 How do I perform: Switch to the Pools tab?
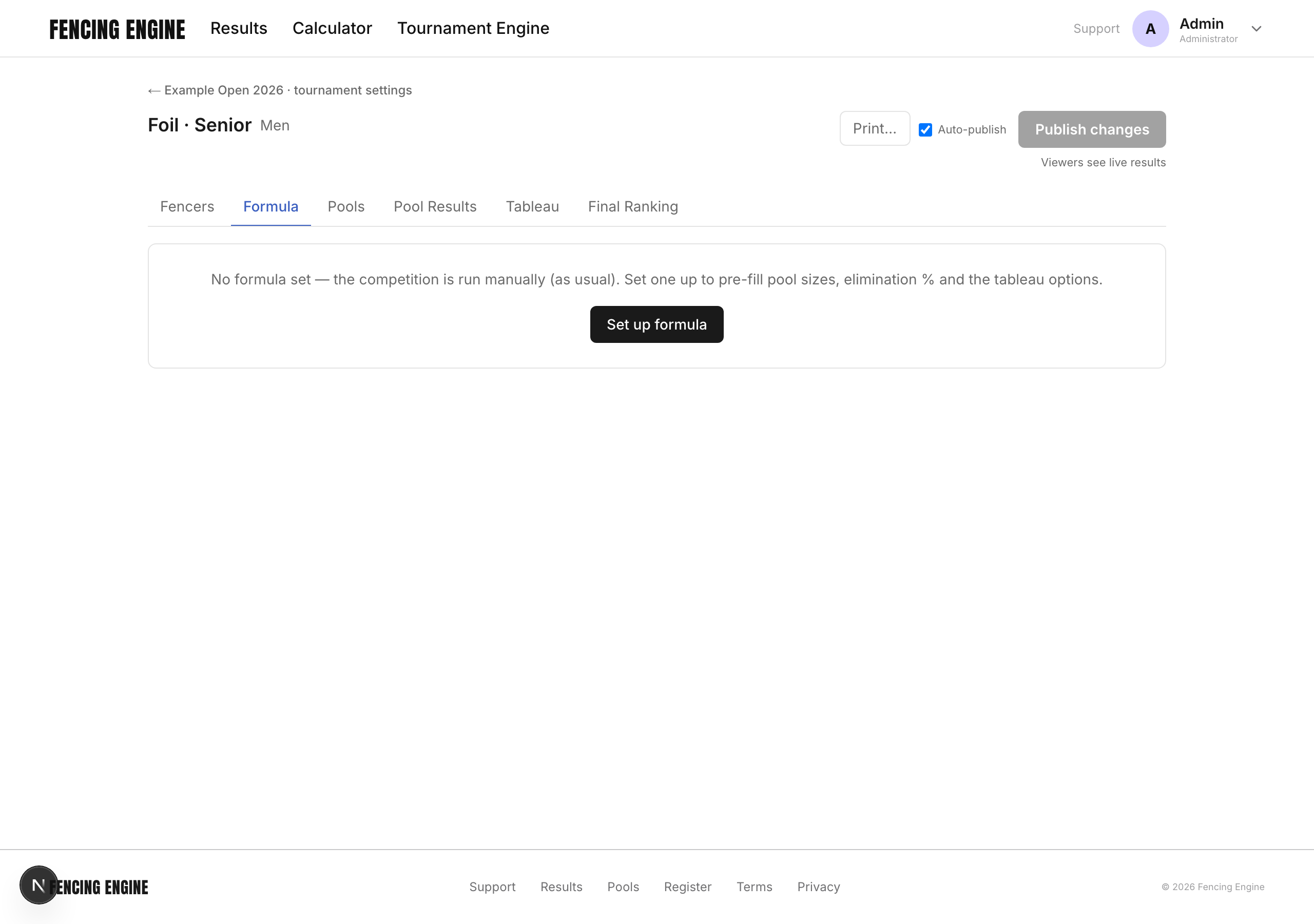tap(345, 207)
